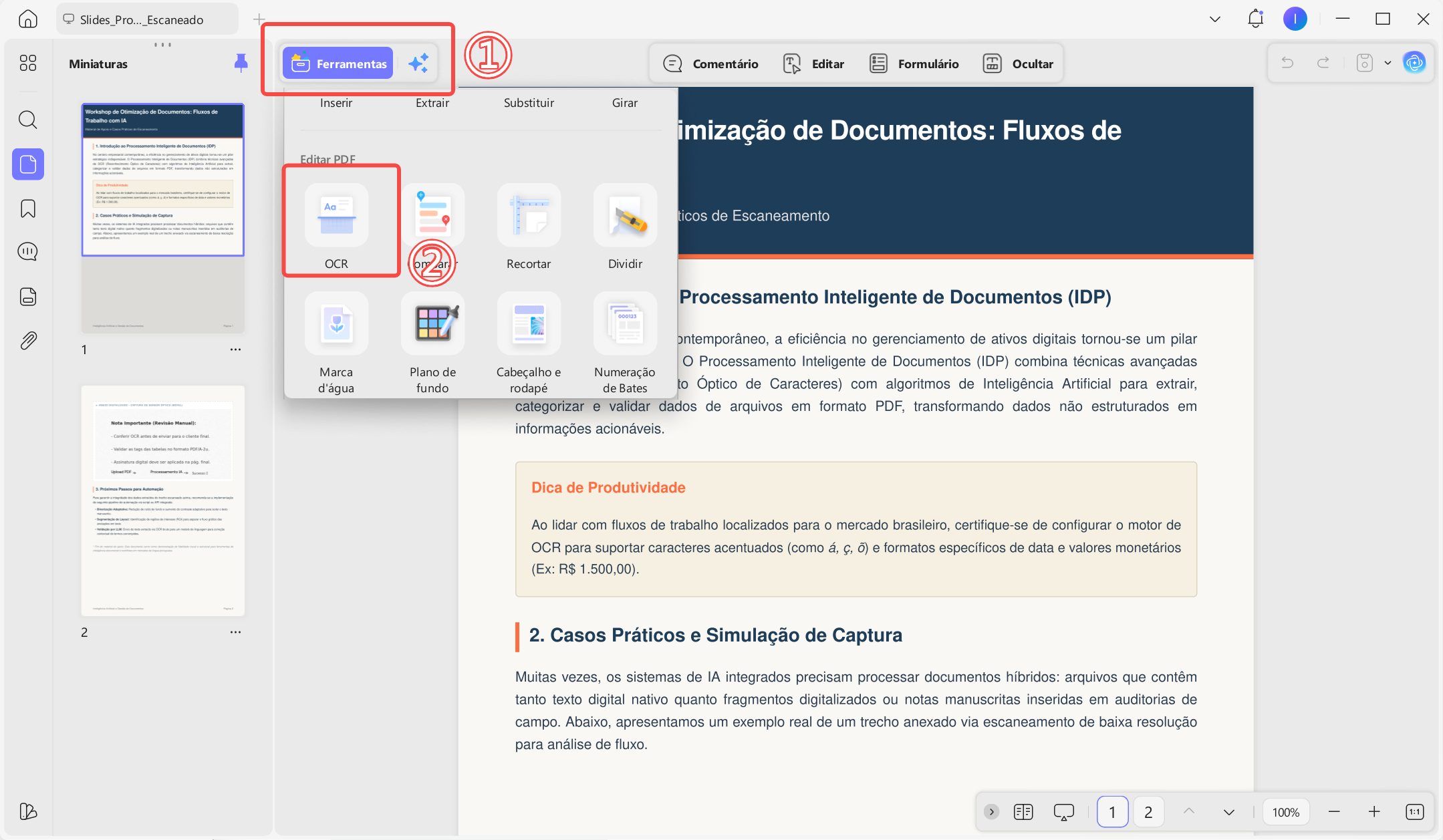Click the undo arrow

(1287, 63)
